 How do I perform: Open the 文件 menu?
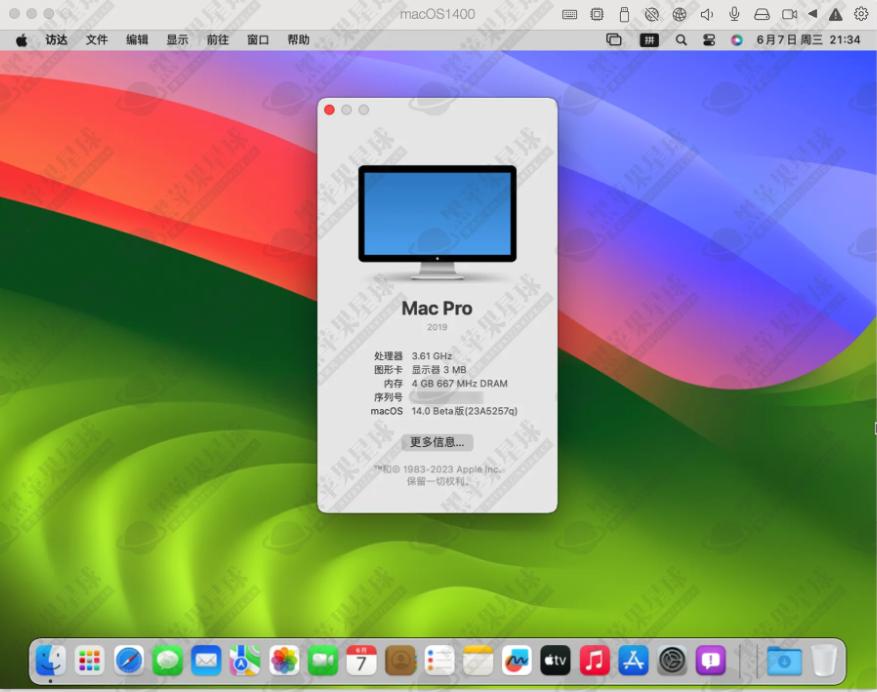pyautogui.click(x=97, y=40)
